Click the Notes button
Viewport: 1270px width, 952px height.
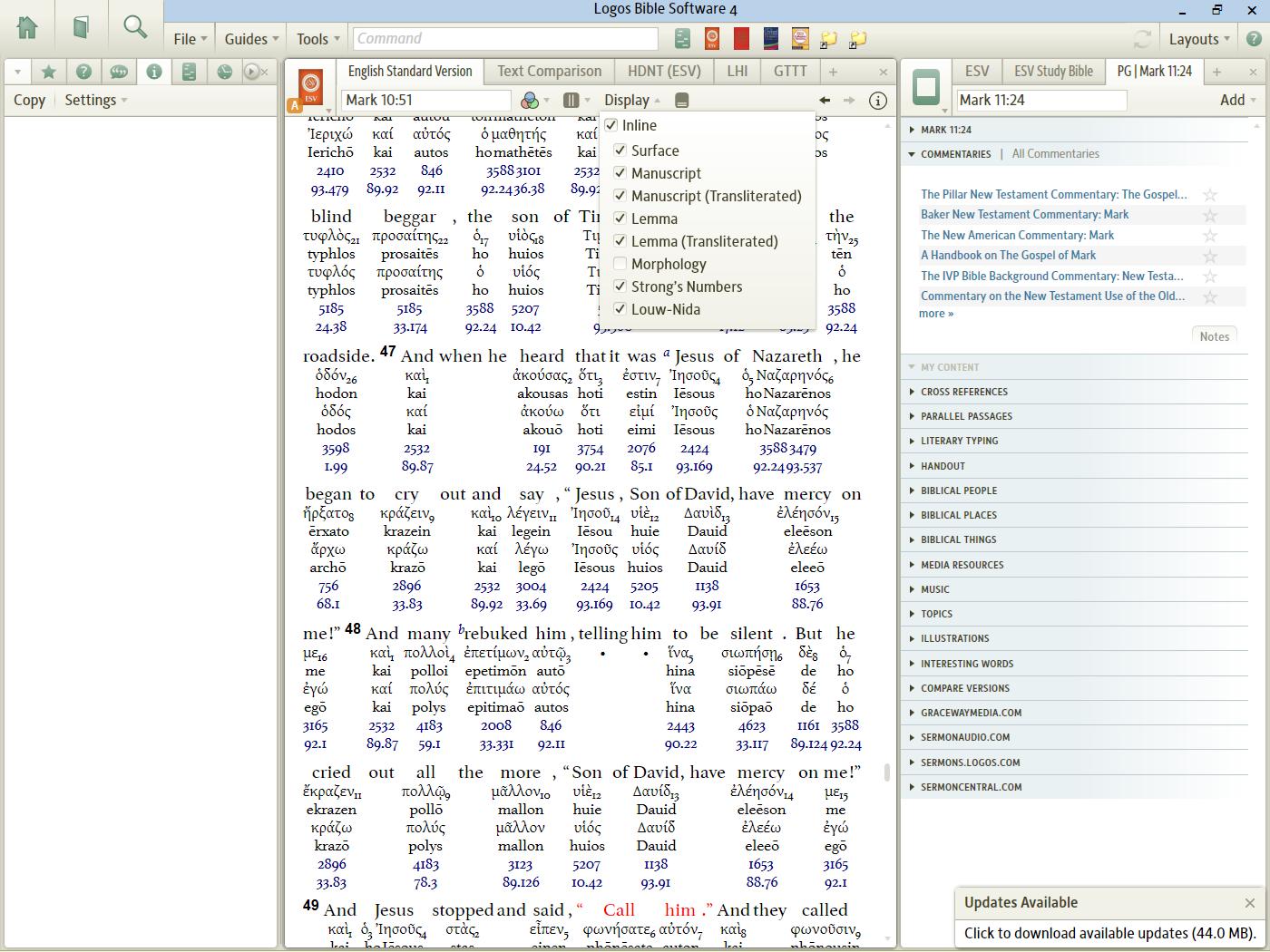[x=1214, y=336]
